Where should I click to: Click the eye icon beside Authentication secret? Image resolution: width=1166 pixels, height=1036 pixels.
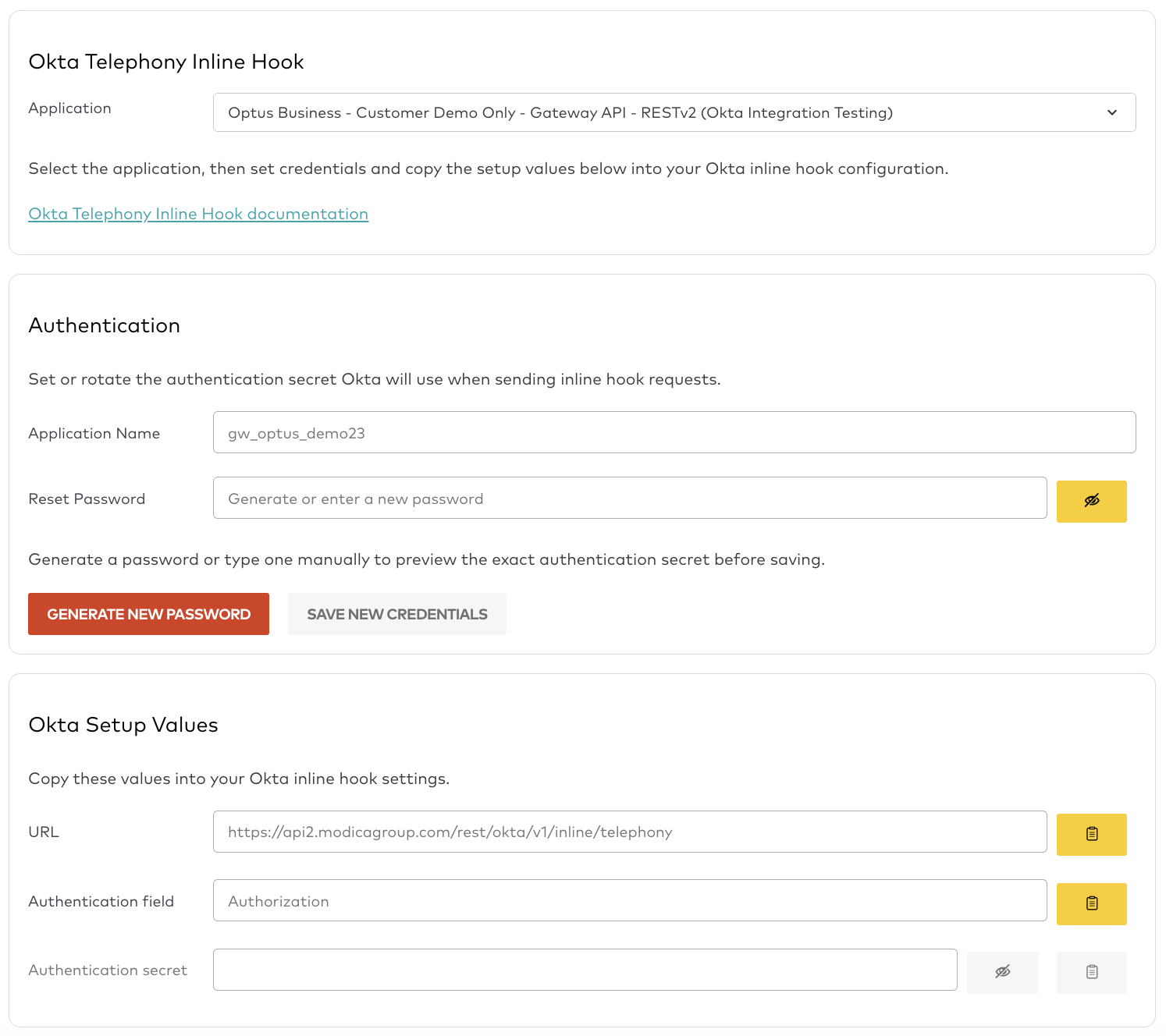click(x=1002, y=972)
